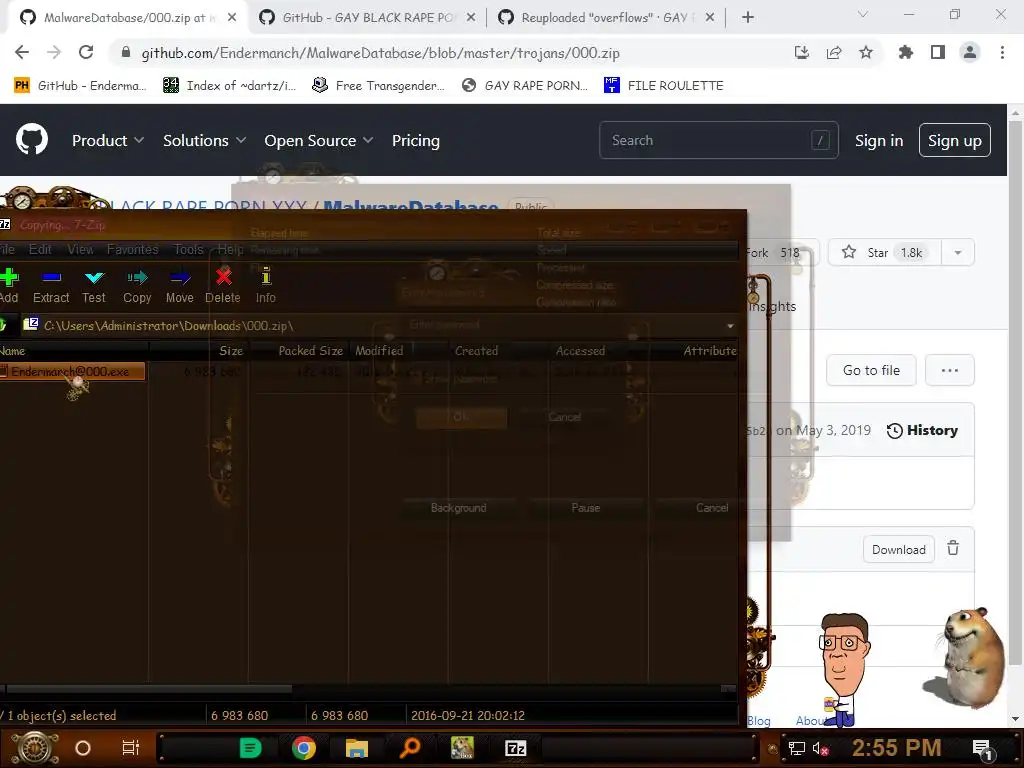Click the Task View taskbar icon
The image size is (1024, 768).
pyautogui.click(x=131, y=748)
